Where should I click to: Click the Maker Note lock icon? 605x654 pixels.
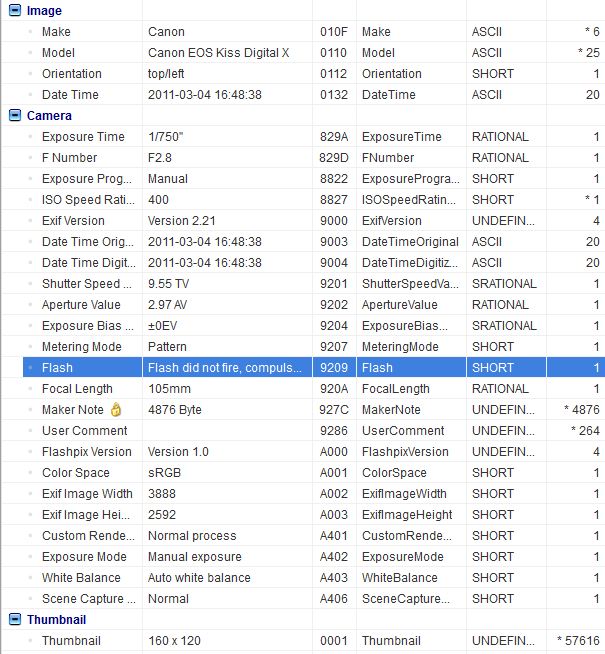point(116,410)
